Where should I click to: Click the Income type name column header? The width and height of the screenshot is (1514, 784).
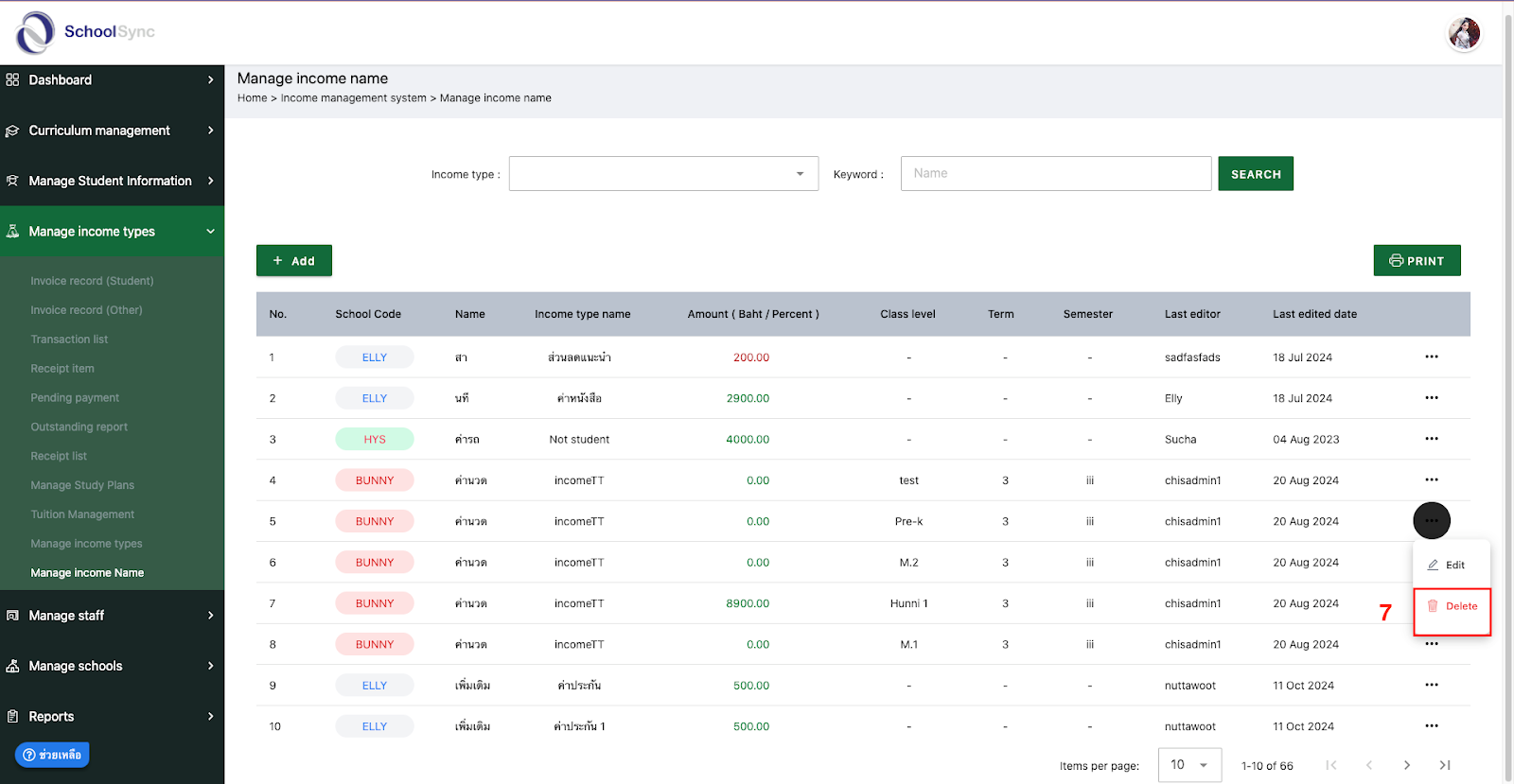pos(582,314)
